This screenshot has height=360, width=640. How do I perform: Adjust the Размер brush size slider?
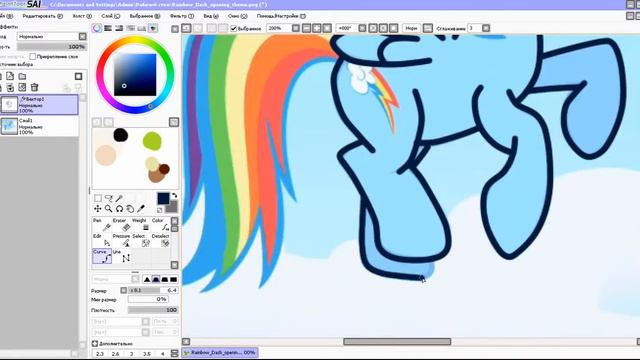153,290
